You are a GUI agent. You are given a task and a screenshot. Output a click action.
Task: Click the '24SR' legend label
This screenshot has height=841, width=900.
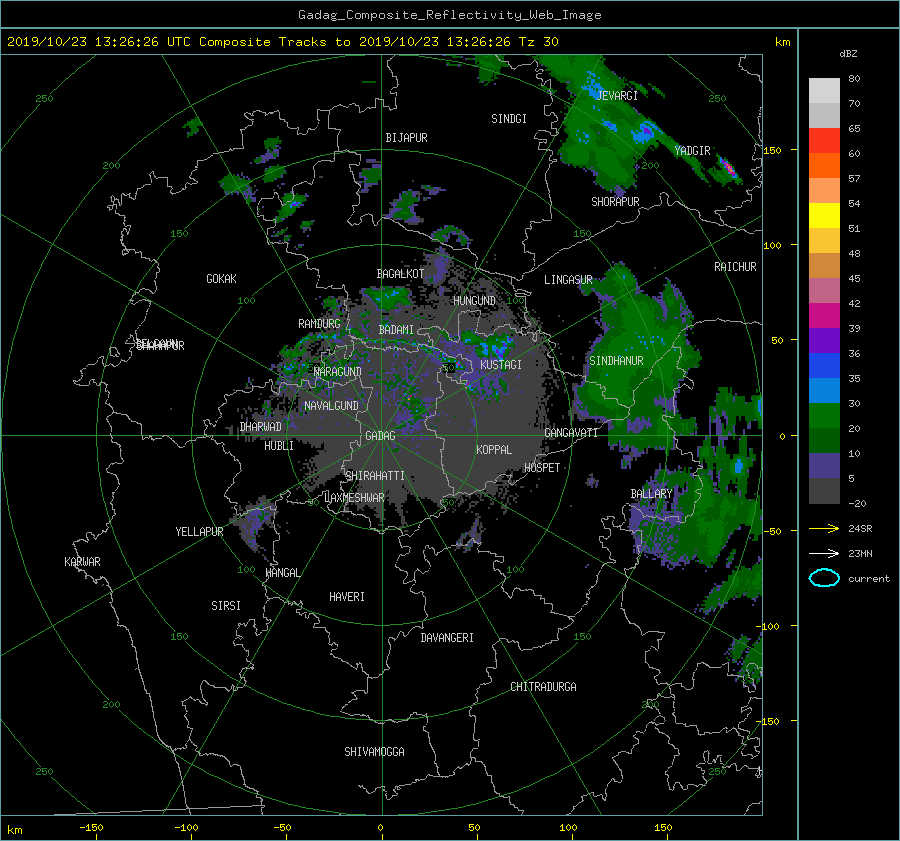(860, 529)
